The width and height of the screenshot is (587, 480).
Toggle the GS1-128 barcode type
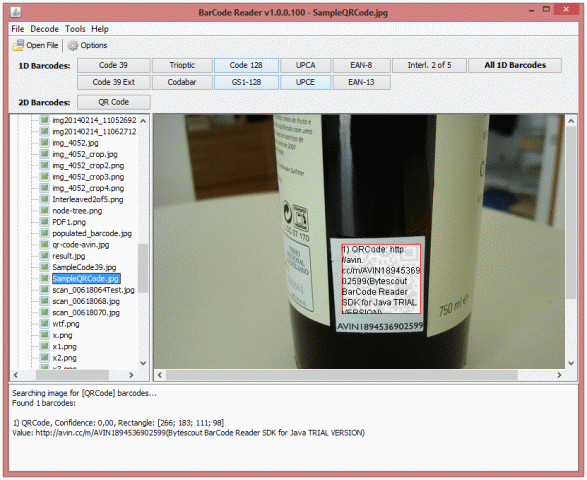pos(246,82)
